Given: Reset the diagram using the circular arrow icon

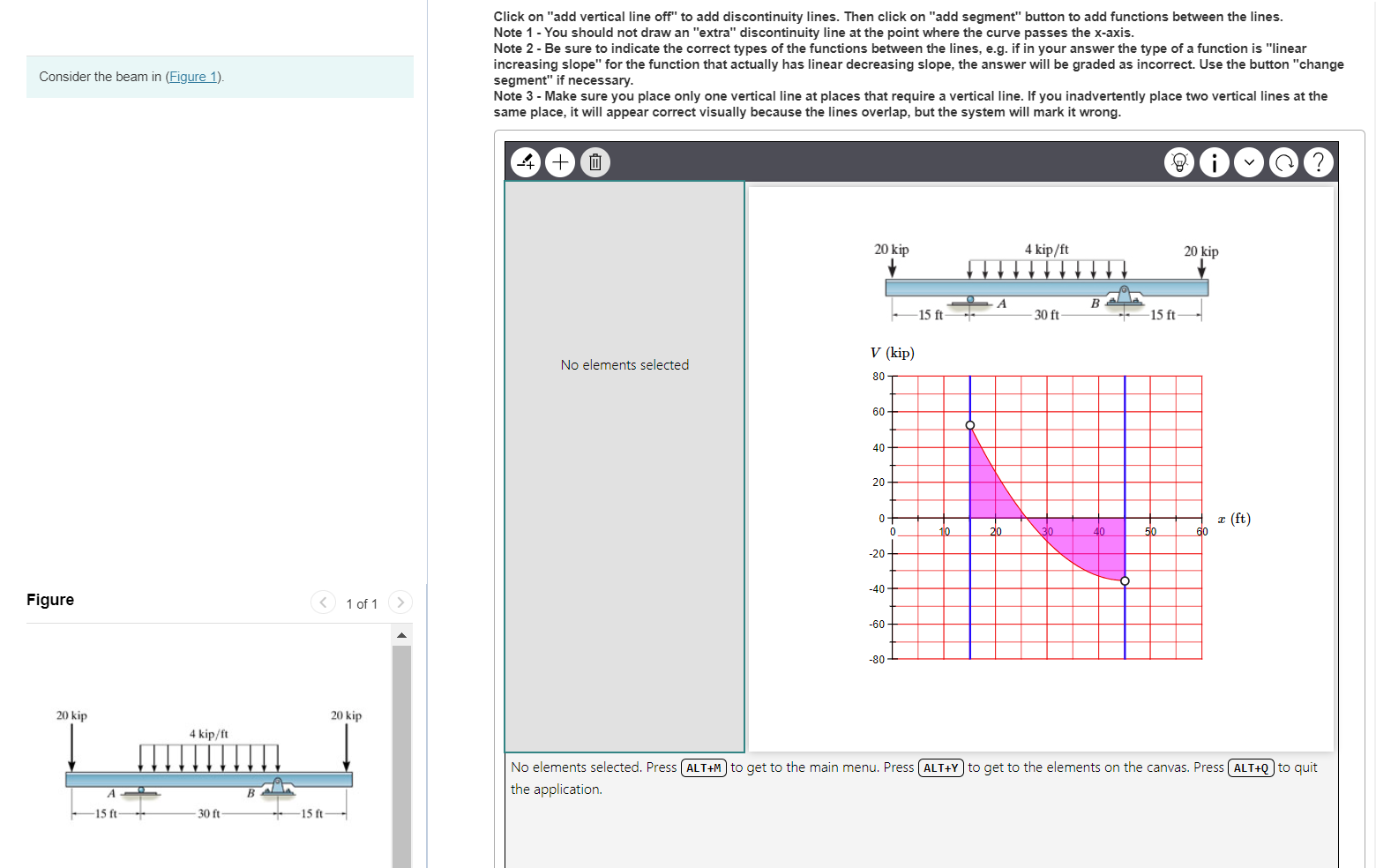Looking at the screenshot, I should (1284, 161).
